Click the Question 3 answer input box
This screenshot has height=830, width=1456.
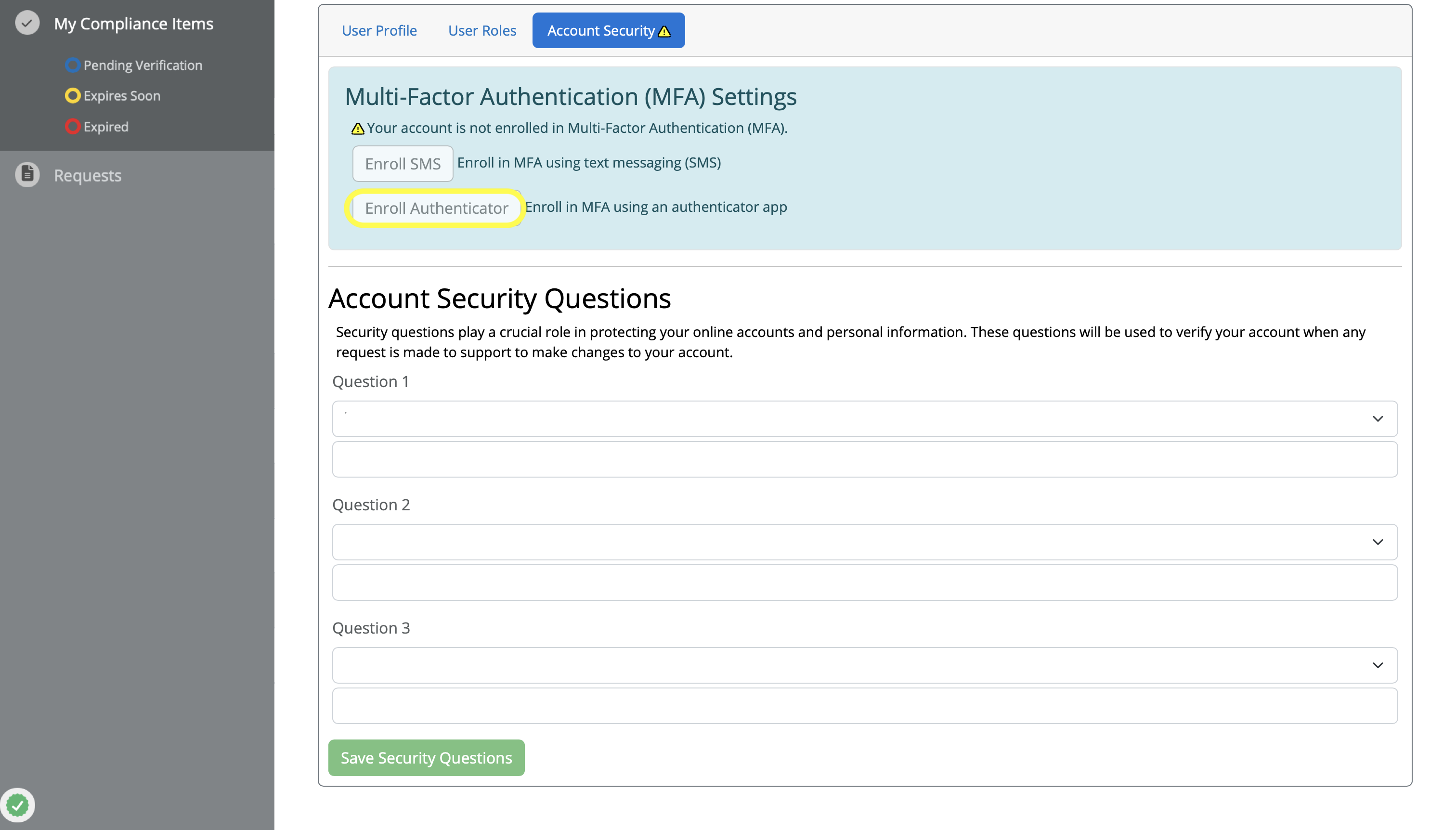(x=864, y=706)
